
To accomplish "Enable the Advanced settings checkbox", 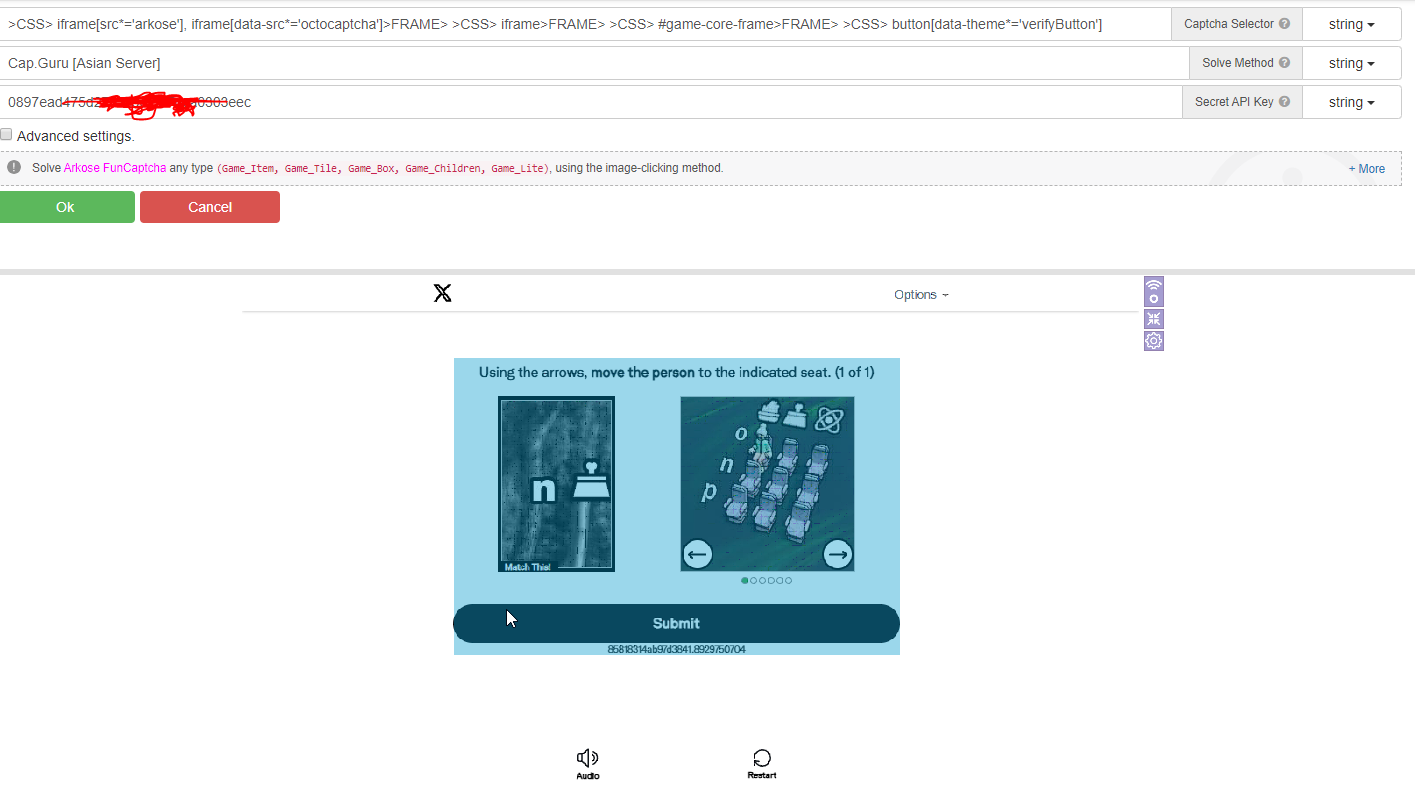I will [x=6, y=135].
